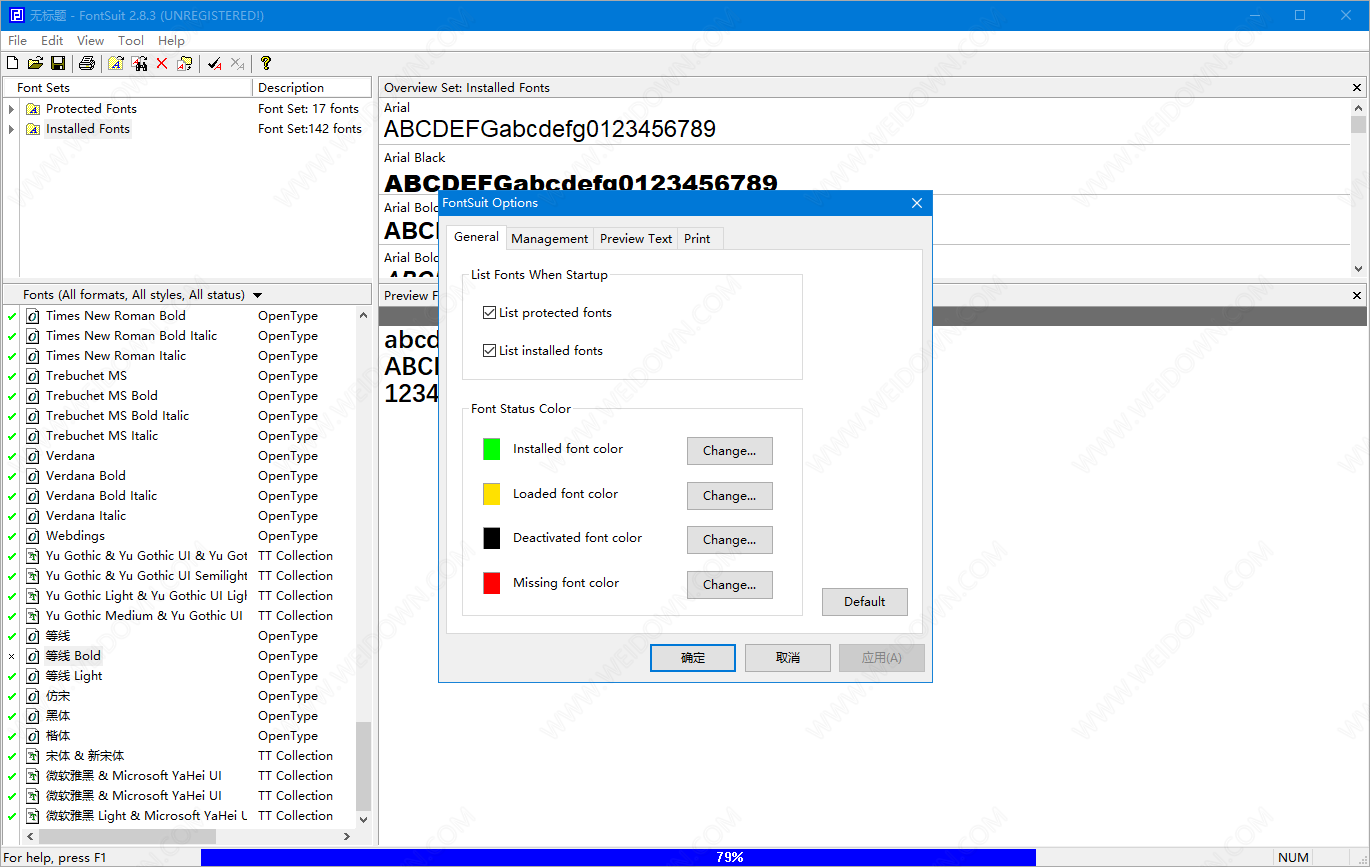Click the font list scroll down arrow
Viewport: 1370px width, 867px height.
(x=363, y=819)
